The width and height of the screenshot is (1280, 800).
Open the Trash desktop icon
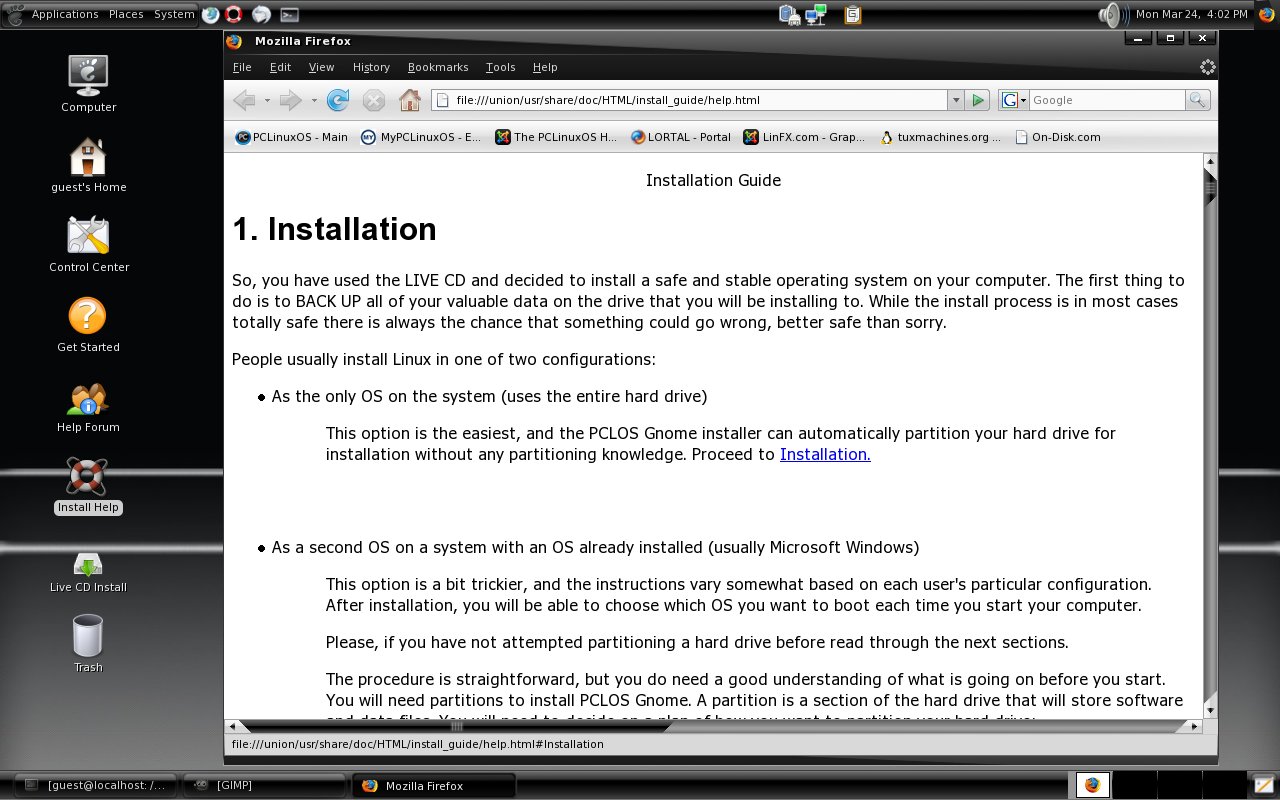(x=88, y=642)
